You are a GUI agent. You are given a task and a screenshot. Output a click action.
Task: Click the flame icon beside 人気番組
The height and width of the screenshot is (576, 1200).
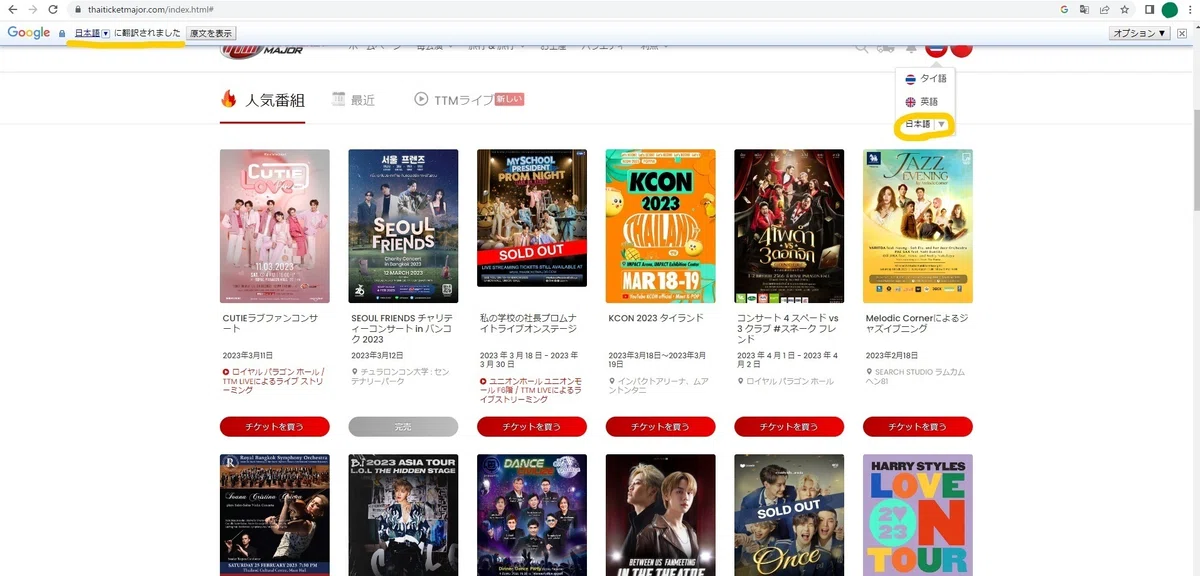coord(229,99)
